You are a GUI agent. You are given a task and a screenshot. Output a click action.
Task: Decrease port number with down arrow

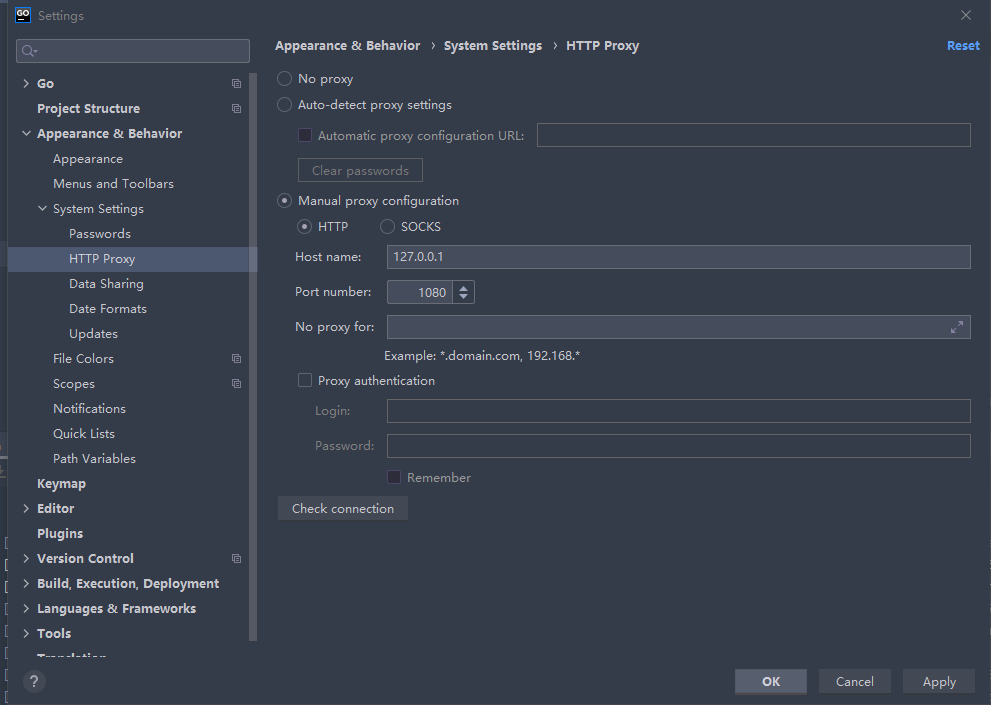[x=463, y=297]
